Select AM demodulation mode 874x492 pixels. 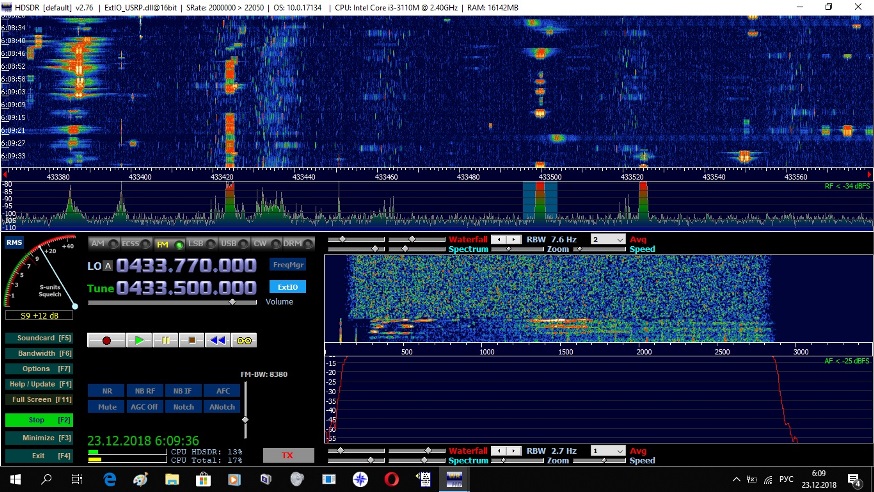click(97, 243)
